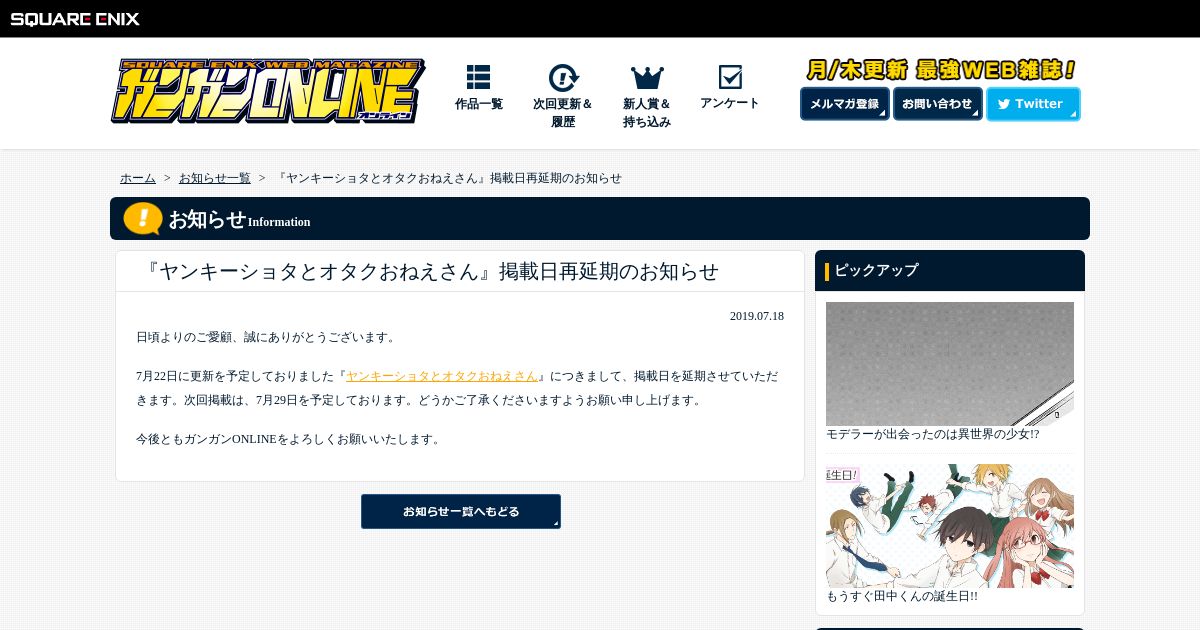
Task: Click the closing line 今後ともガンガンONLINE
Action: click(290, 439)
